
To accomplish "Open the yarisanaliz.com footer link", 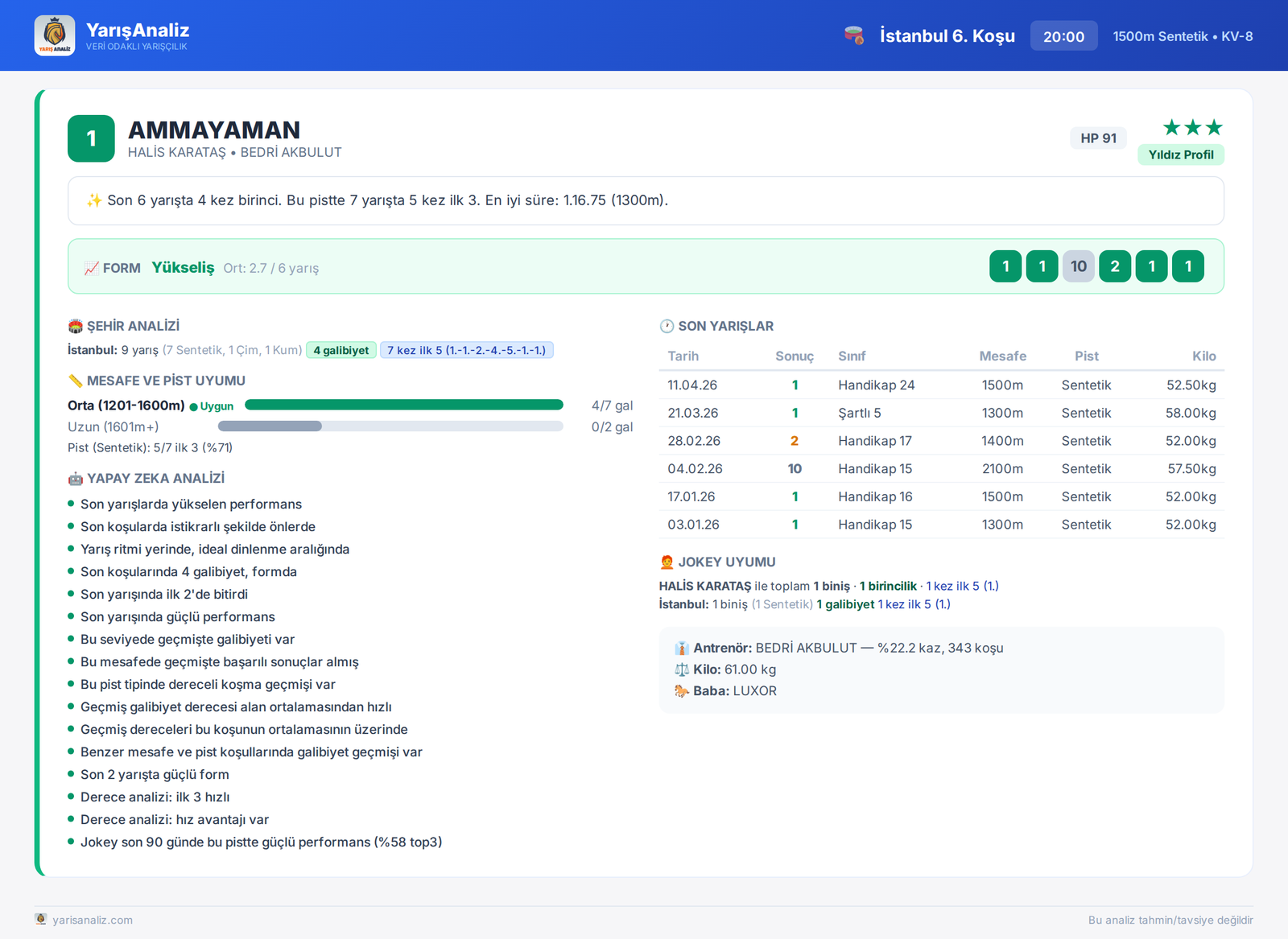I will click(93, 920).
